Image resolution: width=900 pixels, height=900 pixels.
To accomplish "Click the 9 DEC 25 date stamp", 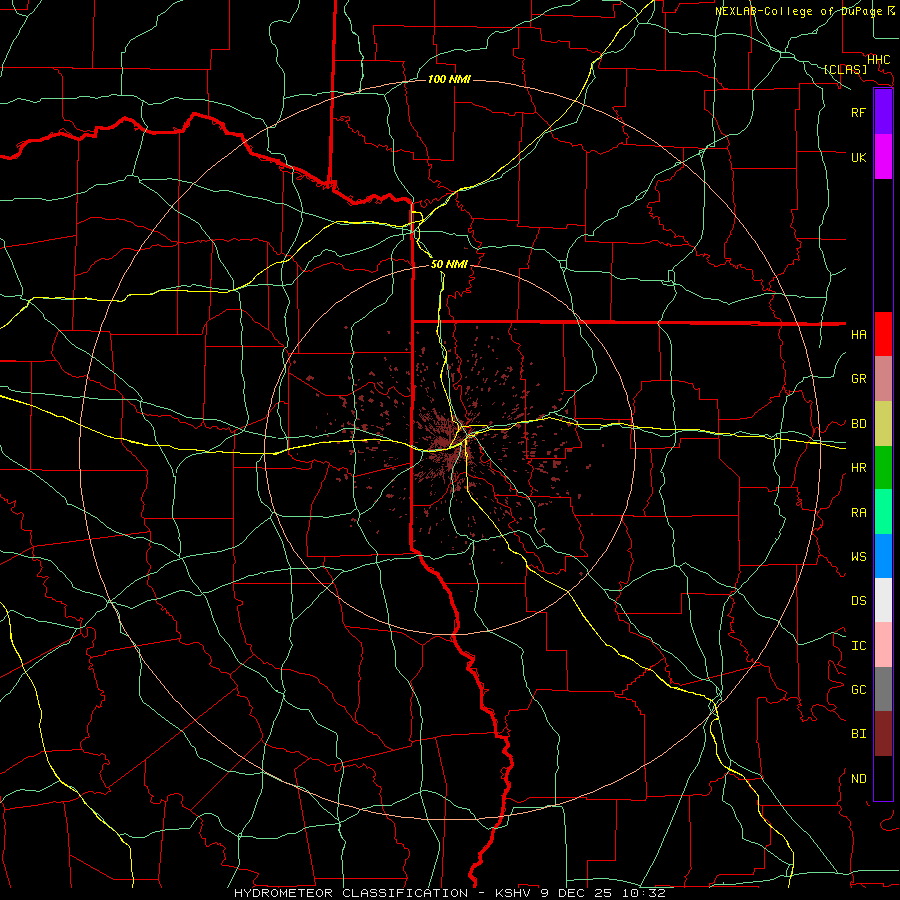I will (577, 893).
